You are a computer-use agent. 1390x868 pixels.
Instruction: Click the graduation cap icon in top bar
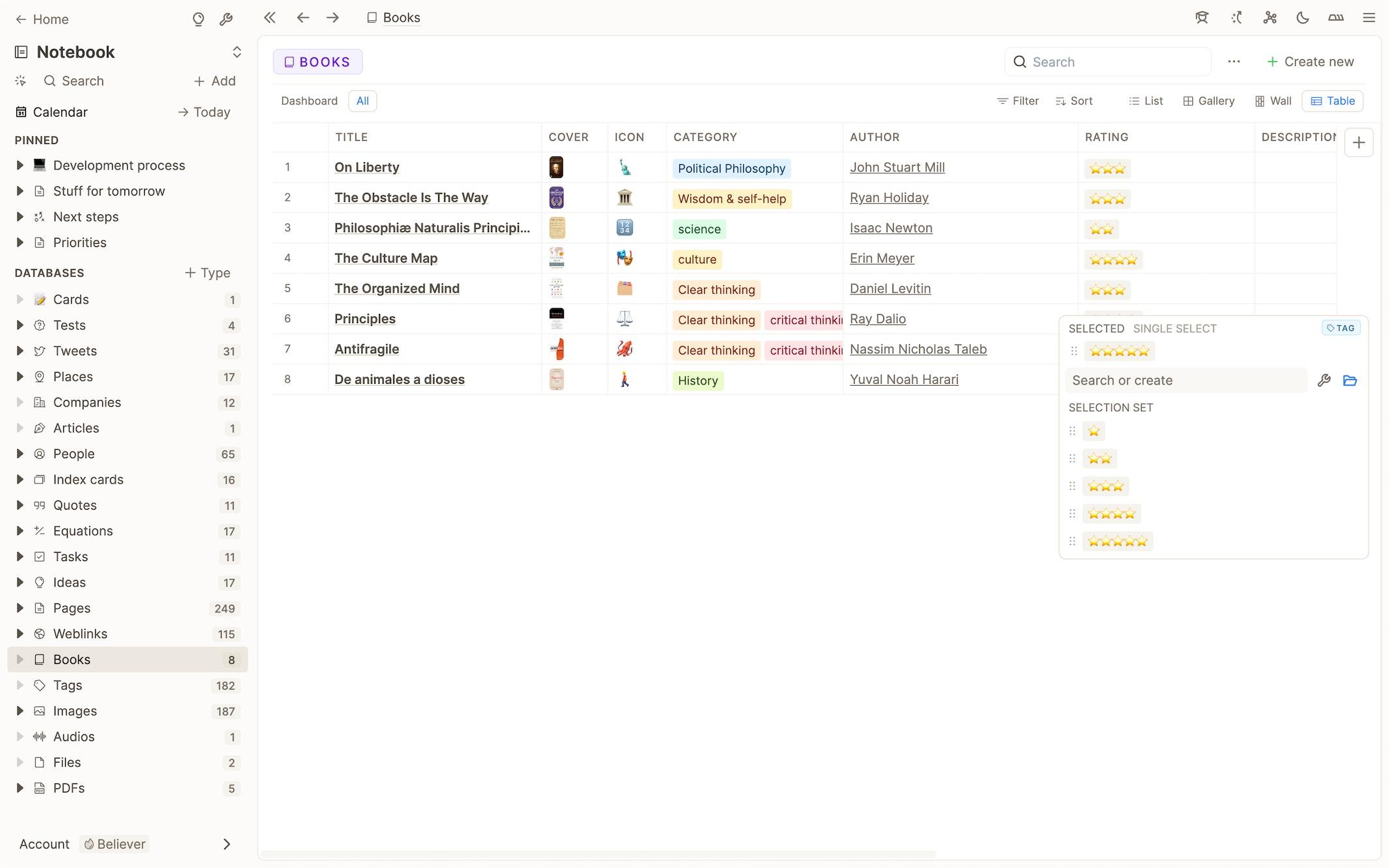pyautogui.click(x=1202, y=18)
